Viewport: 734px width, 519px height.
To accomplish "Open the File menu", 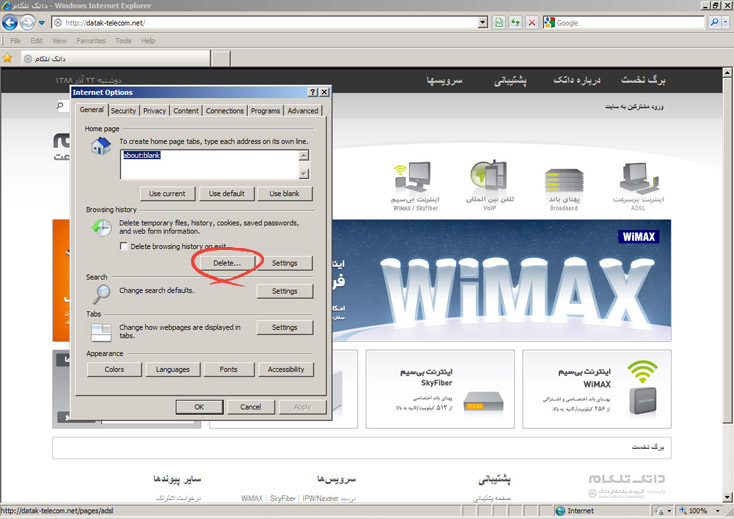I will click(15, 41).
